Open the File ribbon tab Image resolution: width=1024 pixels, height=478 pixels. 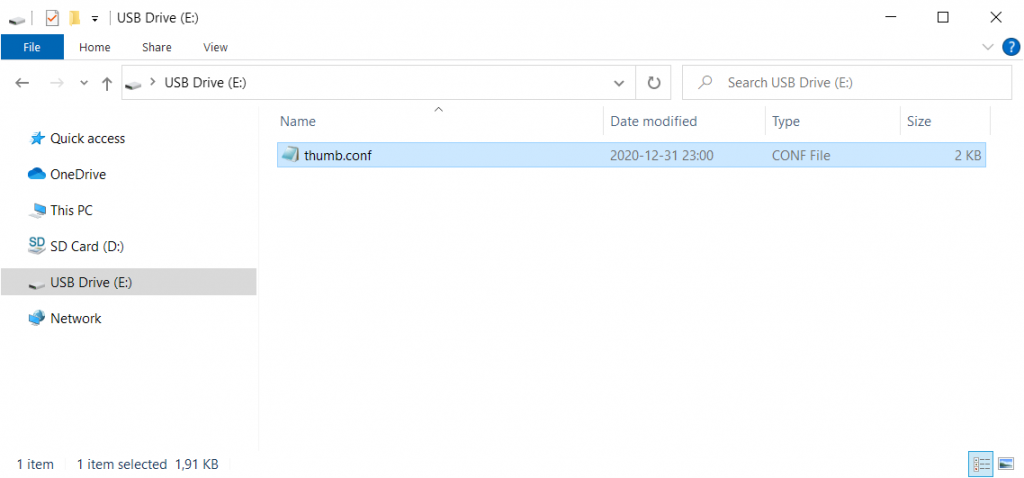coord(32,47)
